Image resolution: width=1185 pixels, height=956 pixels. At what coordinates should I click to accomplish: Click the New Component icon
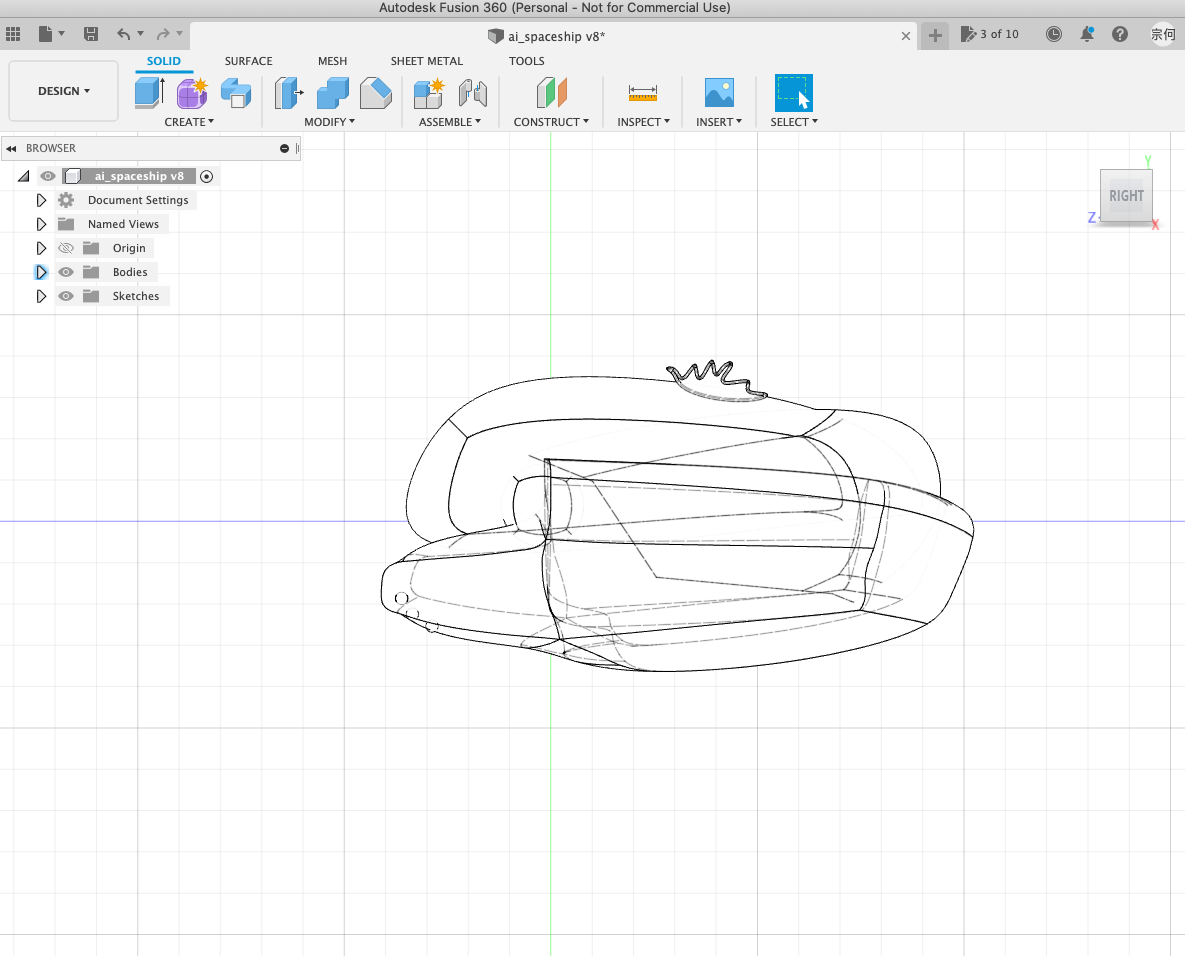pos(429,93)
